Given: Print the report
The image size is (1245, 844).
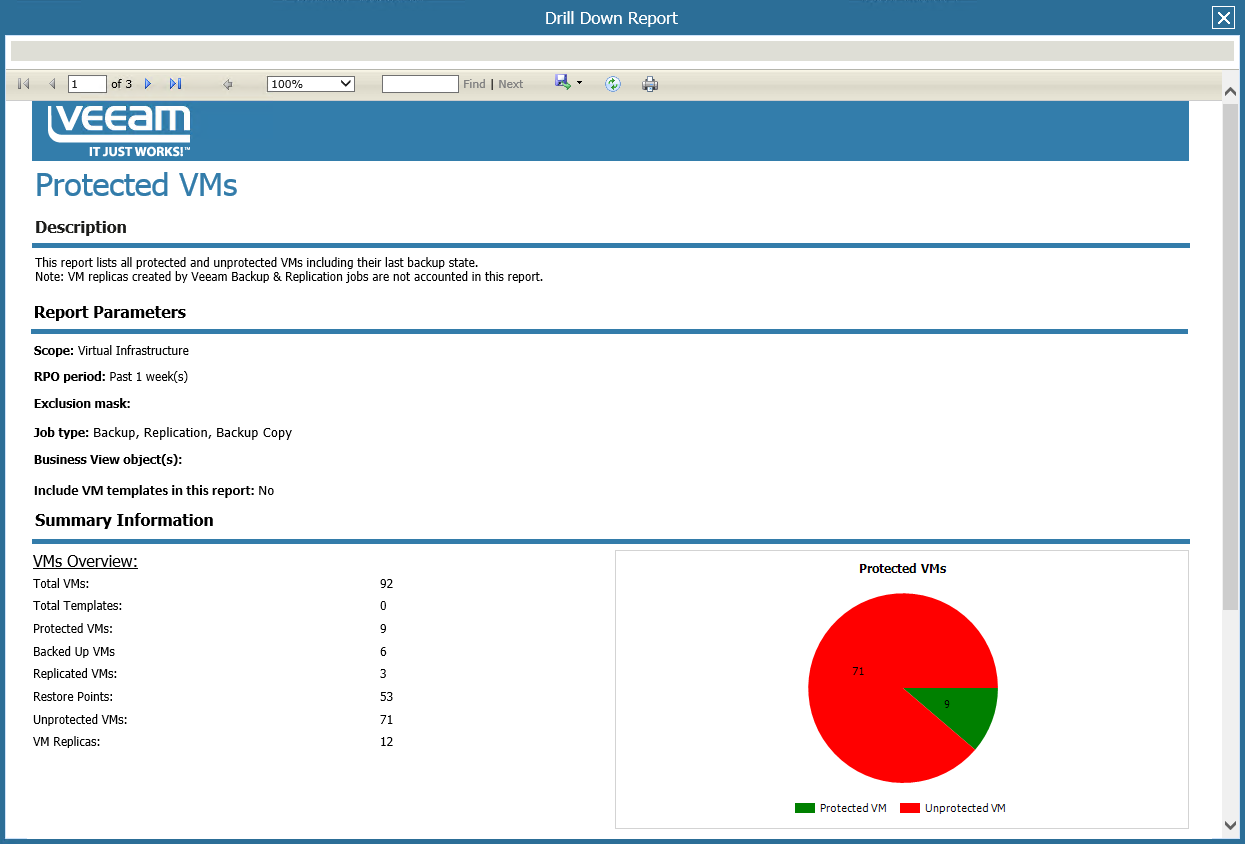Looking at the screenshot, I should (x=650, y=84).
